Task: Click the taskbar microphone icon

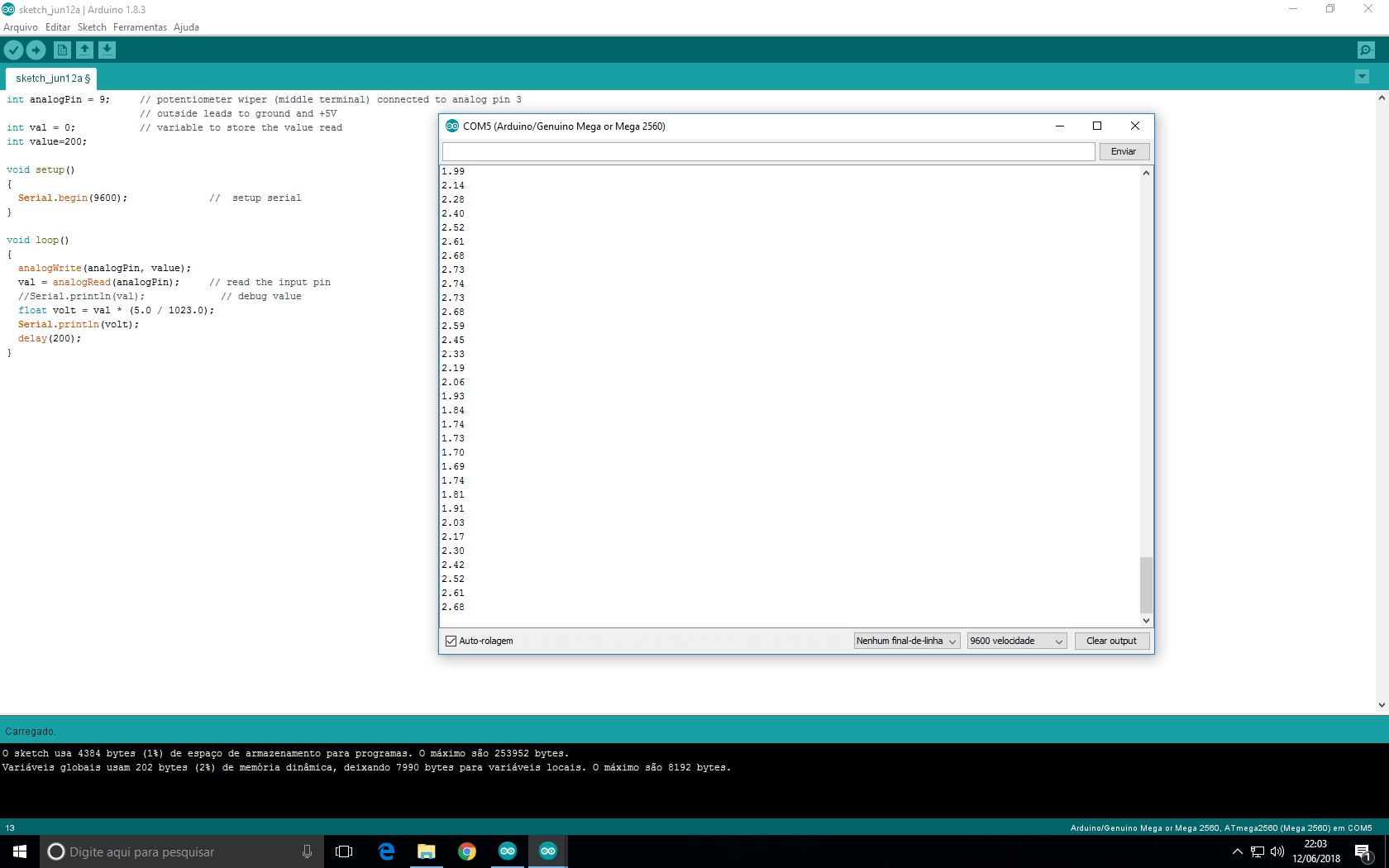Action: pos(307,851)
